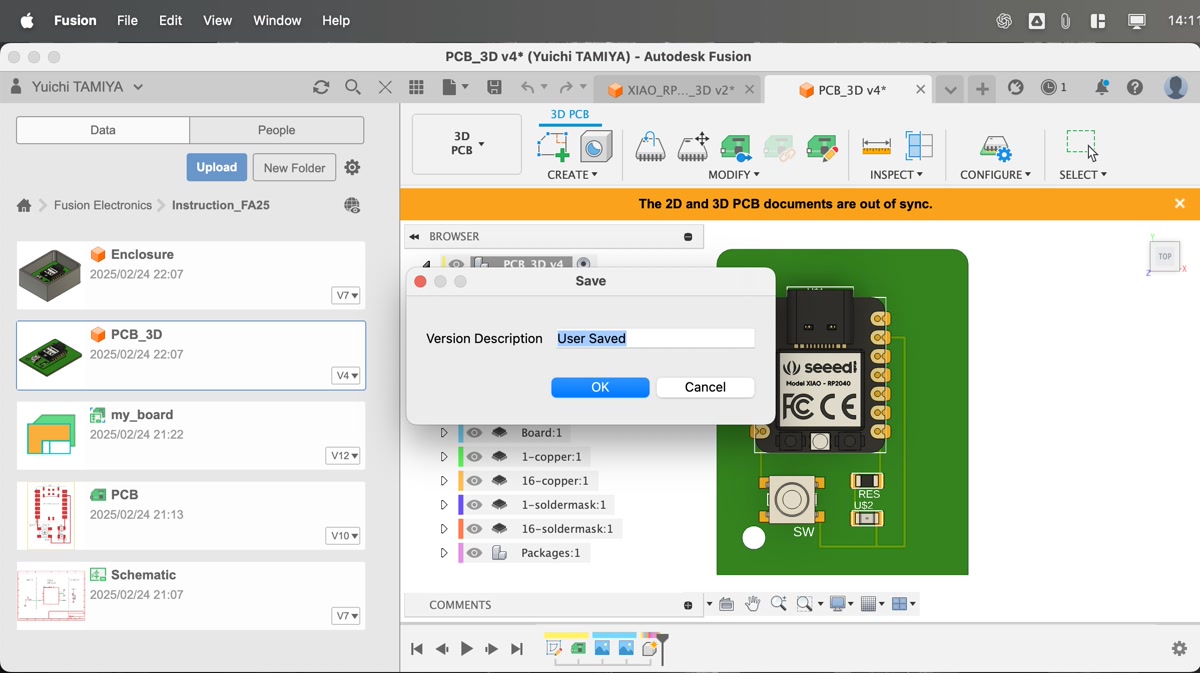Click the Undo arrow
Viewport: 1200px width, 673px height.
[527, 88]
